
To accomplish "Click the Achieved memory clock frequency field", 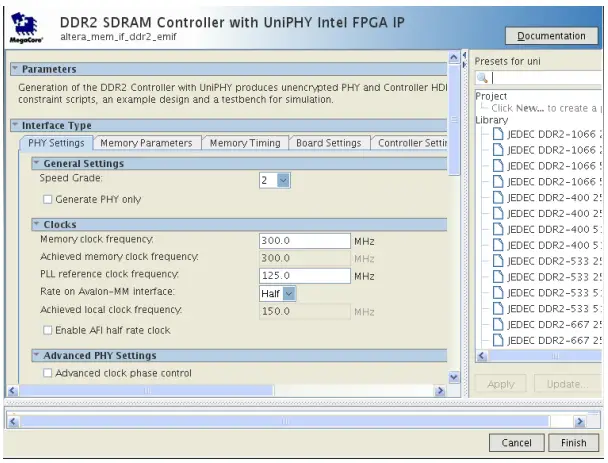I will click(x=305, y=258).
